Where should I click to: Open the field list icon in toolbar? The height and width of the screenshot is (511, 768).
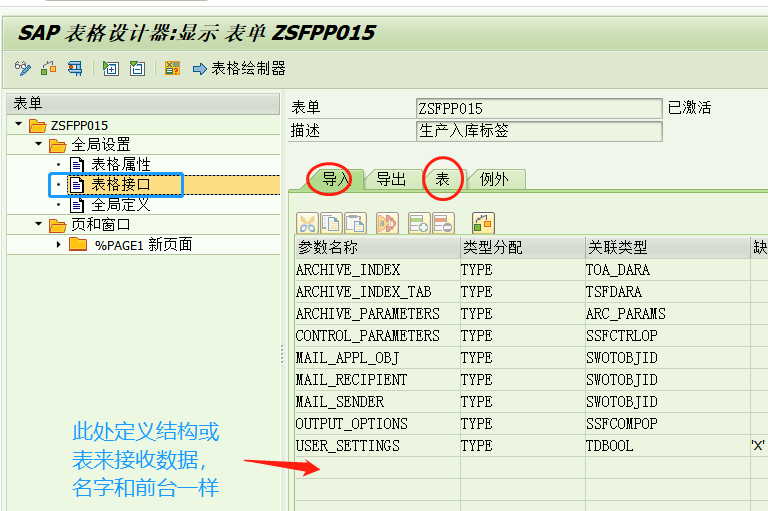click(x=172, y=68)
